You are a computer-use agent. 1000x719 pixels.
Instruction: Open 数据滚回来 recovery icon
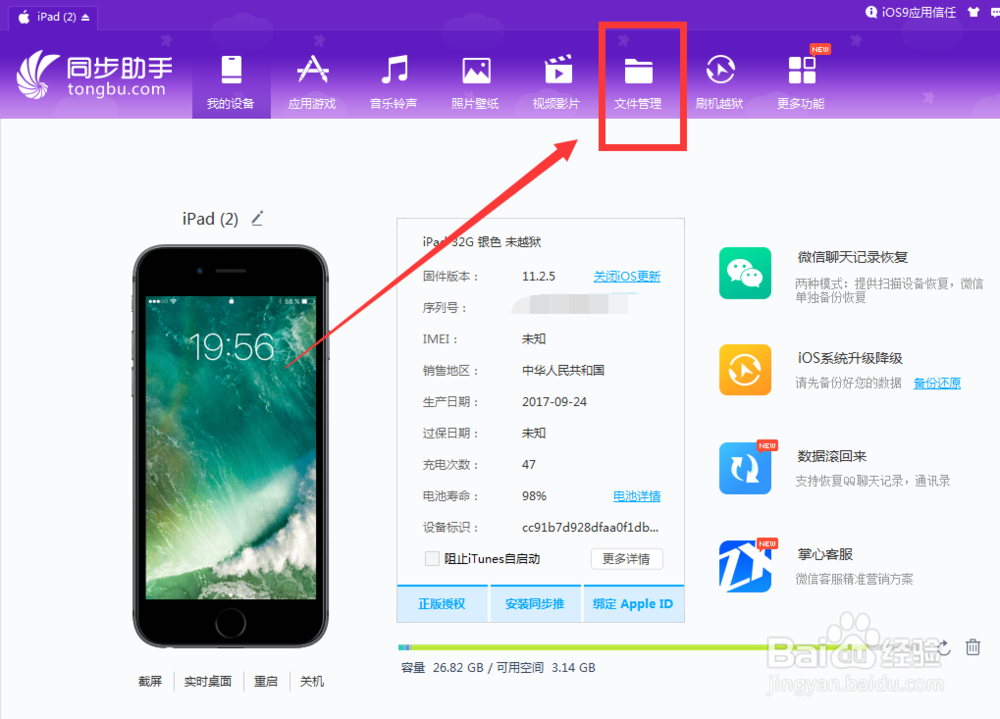click(745, 468)
